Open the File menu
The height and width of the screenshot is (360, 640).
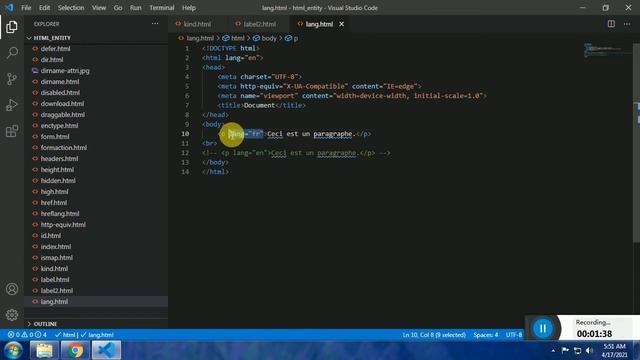point(26,8)
